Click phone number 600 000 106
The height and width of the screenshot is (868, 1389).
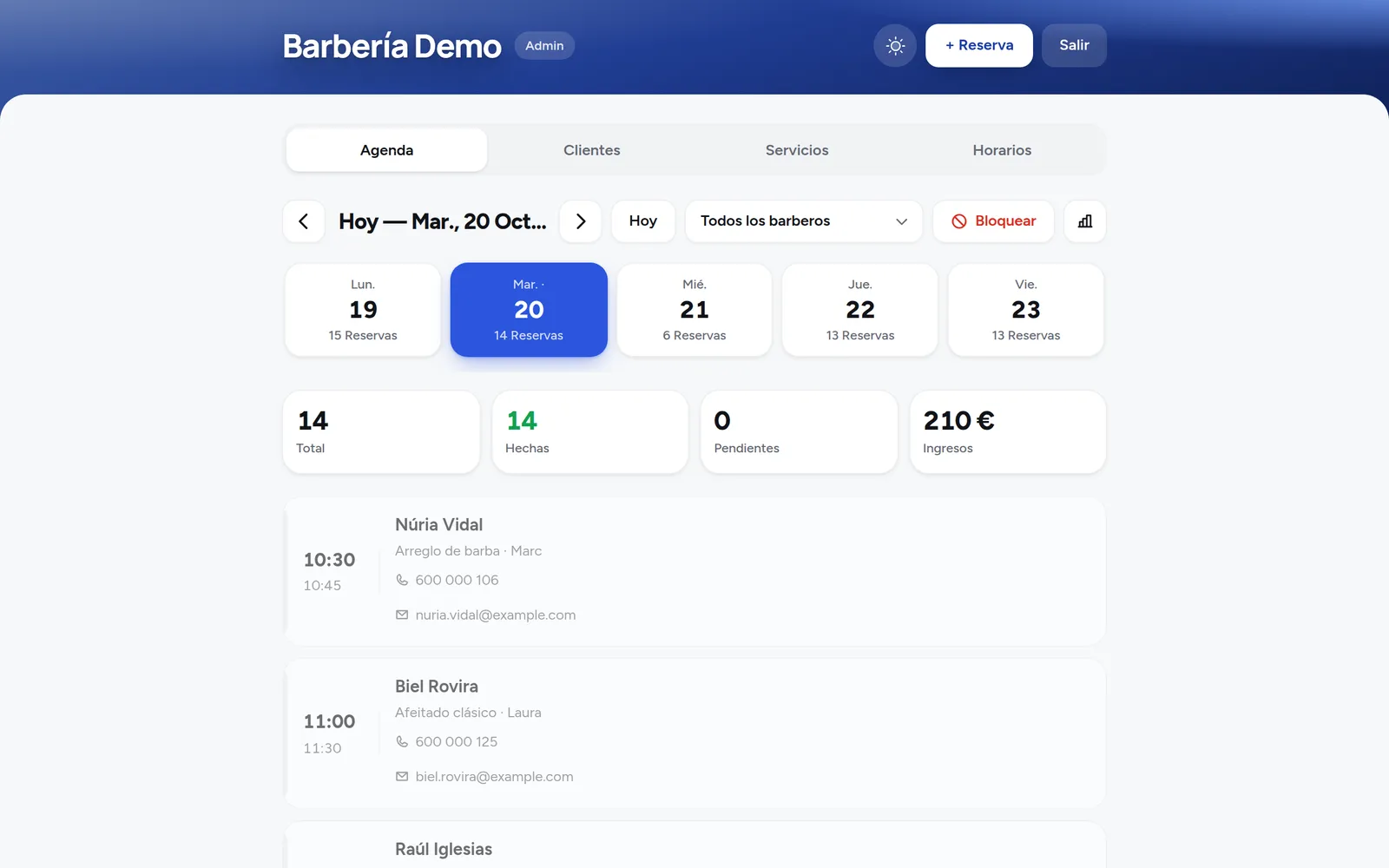457,580
